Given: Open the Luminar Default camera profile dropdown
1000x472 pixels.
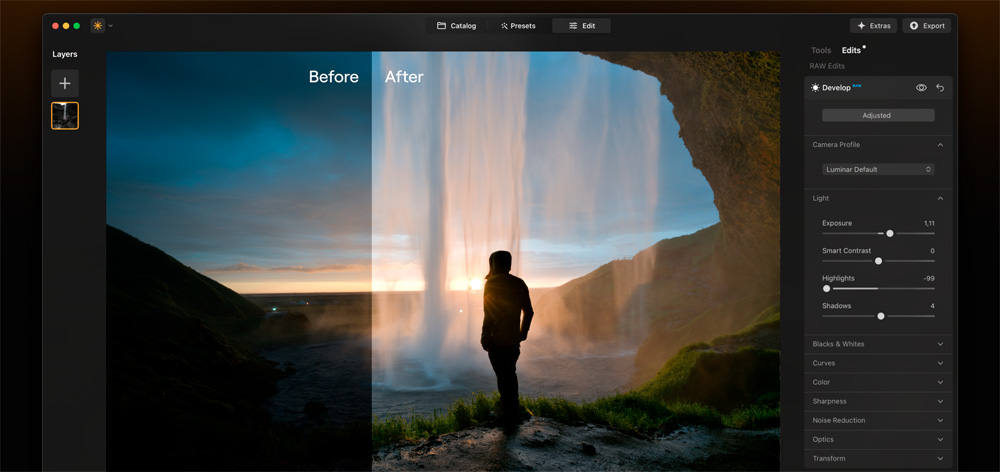Looking at the screenshot, I should (878, 169).
